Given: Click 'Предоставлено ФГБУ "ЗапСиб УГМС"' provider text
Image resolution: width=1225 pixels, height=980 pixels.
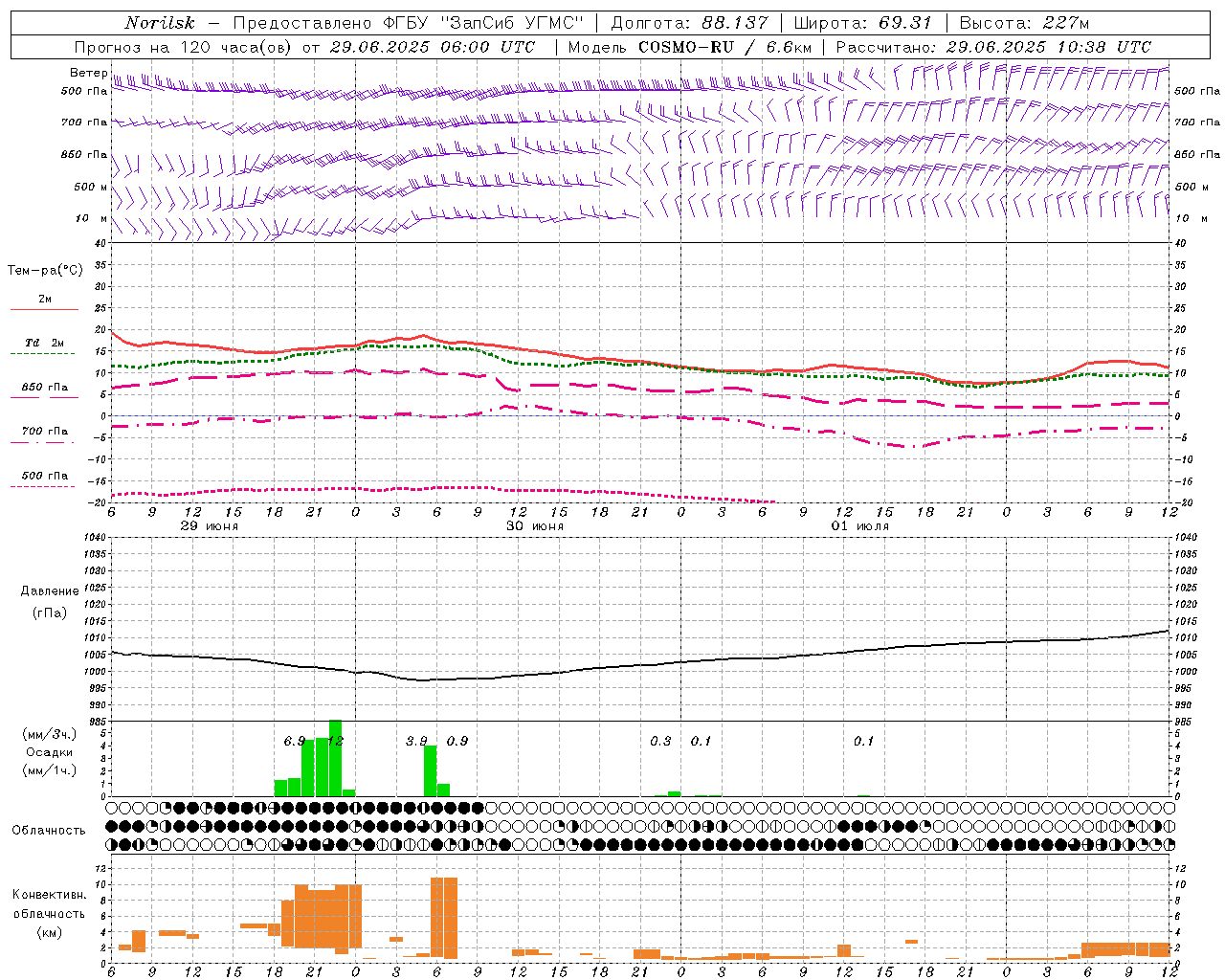Looking at the screenshot, I should click(x=409, y=23).
